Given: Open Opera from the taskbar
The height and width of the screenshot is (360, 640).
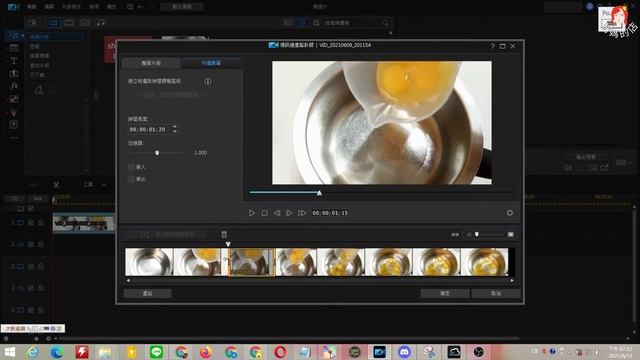Looking at the screenshot, I should pos(280,352).
